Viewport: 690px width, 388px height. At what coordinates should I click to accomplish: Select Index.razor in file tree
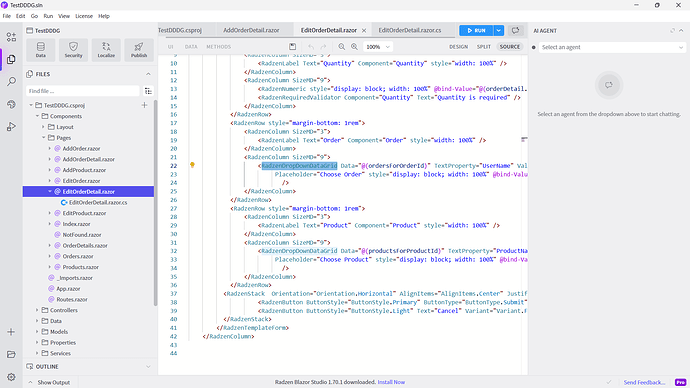pos(77,224)
